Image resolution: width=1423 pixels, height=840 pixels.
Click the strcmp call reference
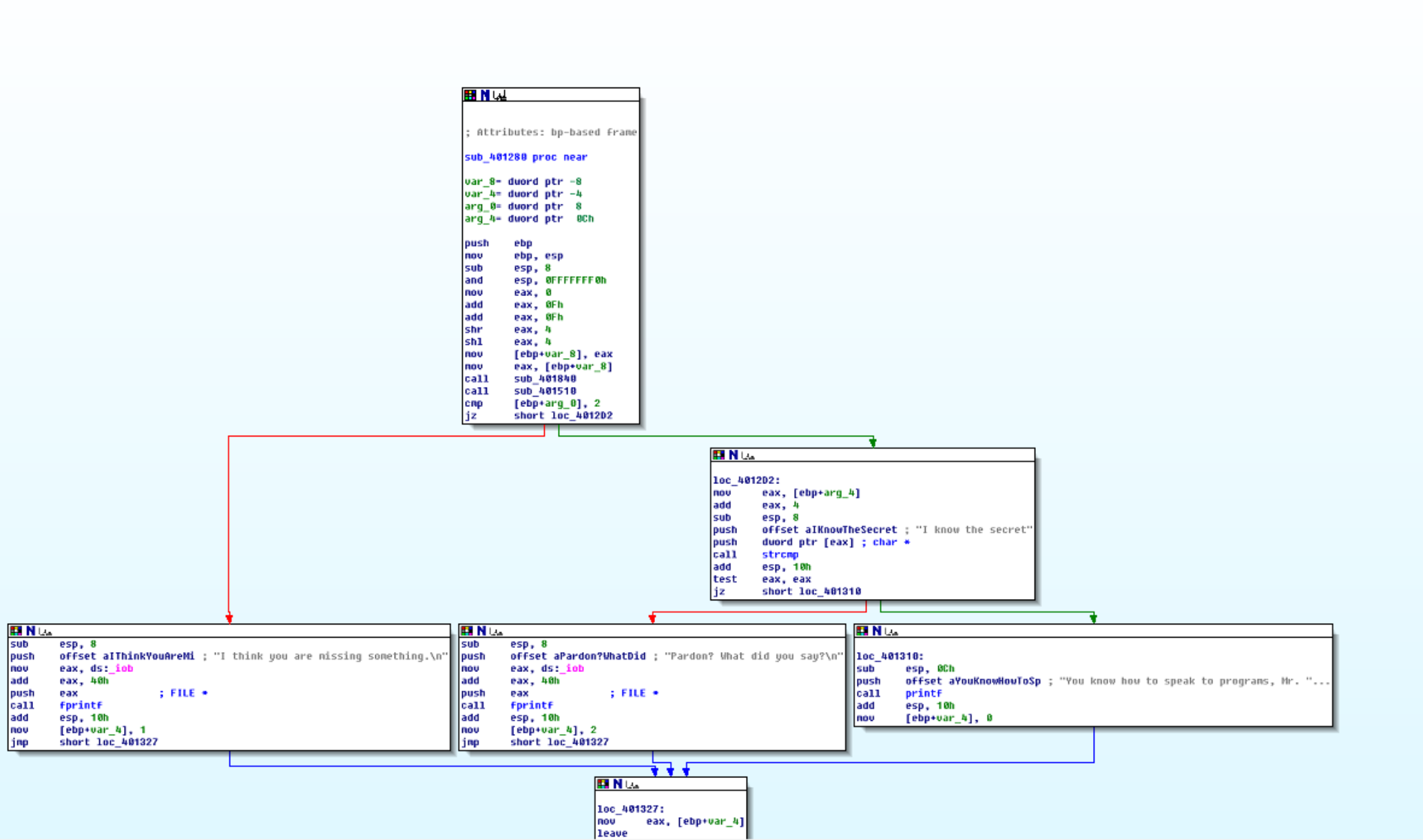coord(780,554)
